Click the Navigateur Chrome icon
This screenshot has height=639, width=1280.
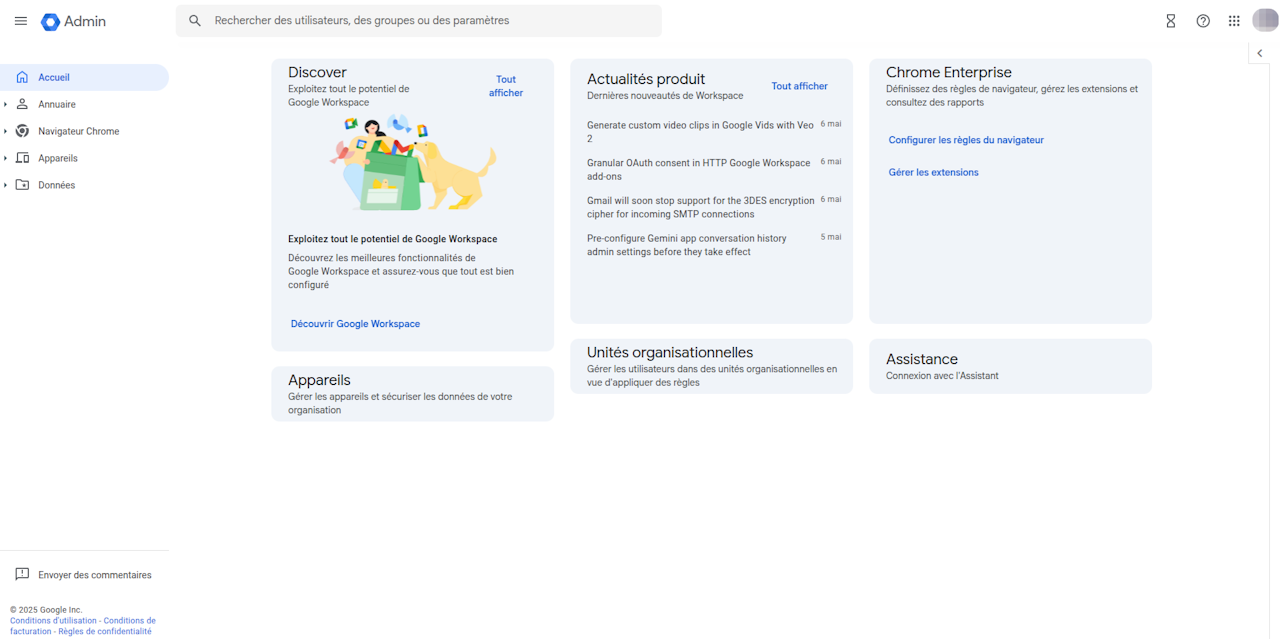[x=22, y=131]
